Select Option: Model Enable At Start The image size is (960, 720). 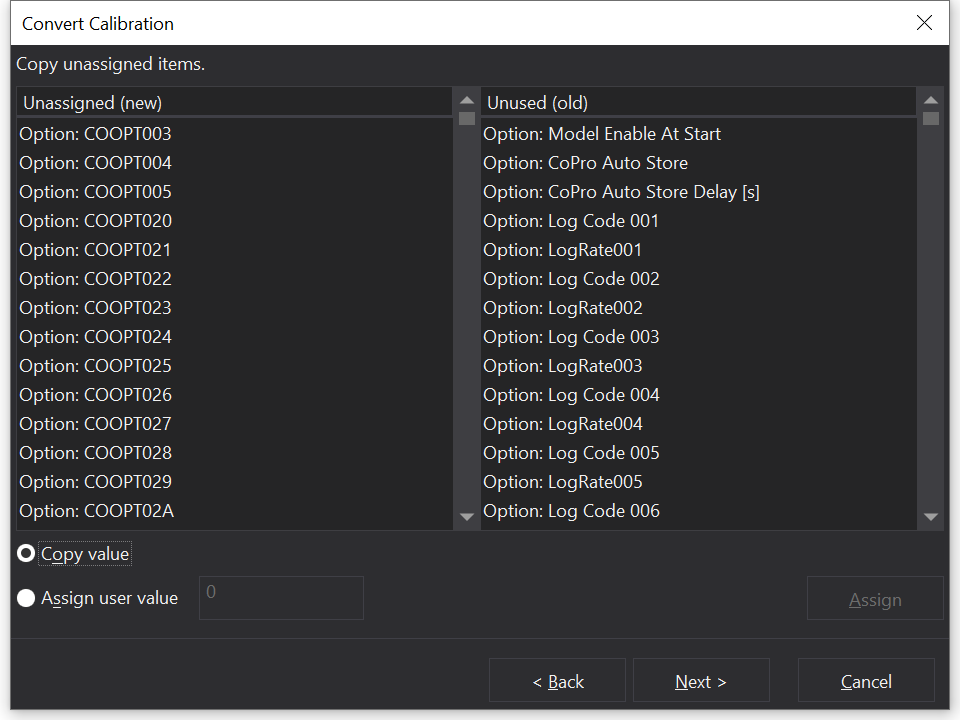point(601,134)
